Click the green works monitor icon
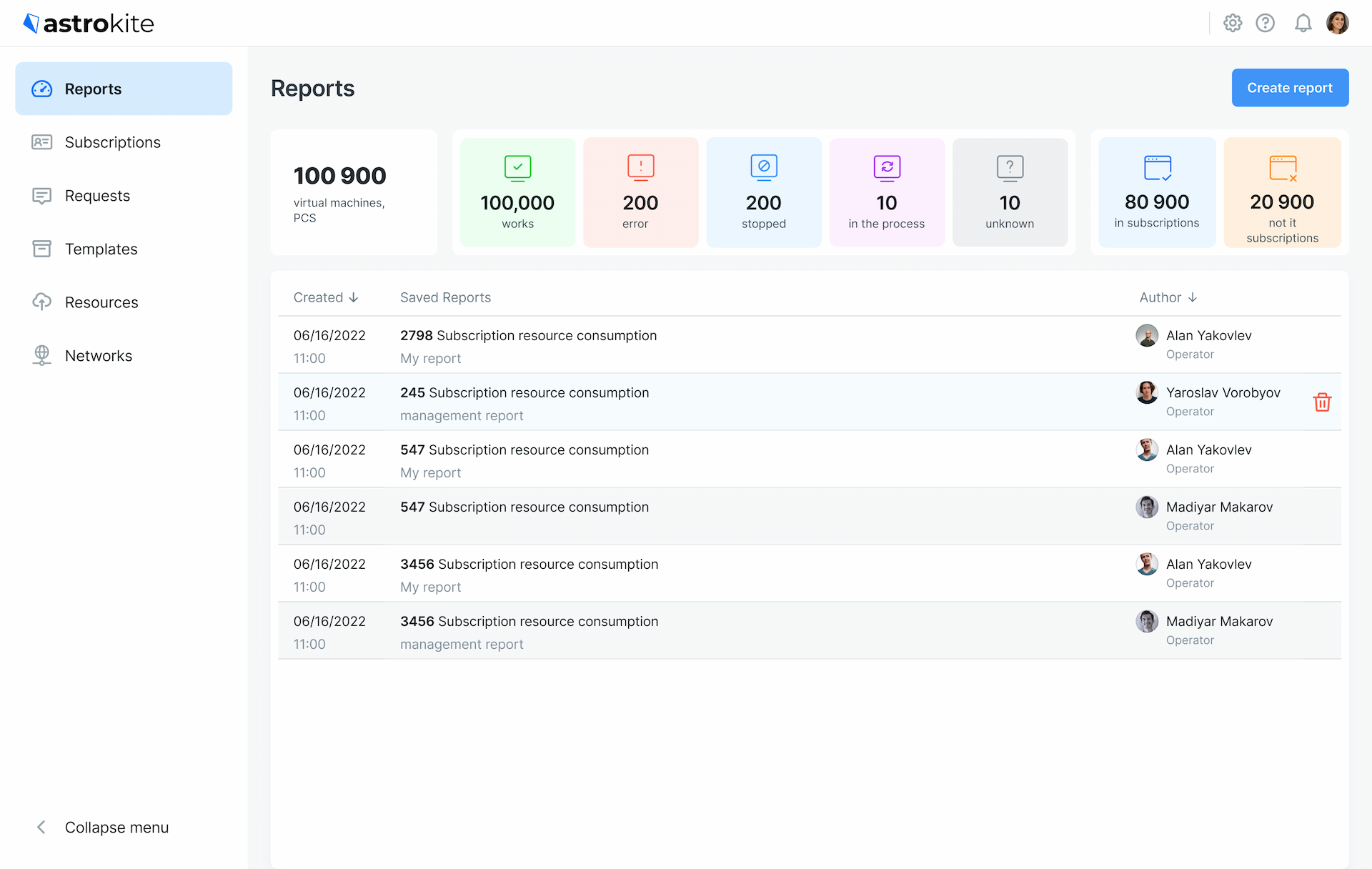 pos(518,168)
